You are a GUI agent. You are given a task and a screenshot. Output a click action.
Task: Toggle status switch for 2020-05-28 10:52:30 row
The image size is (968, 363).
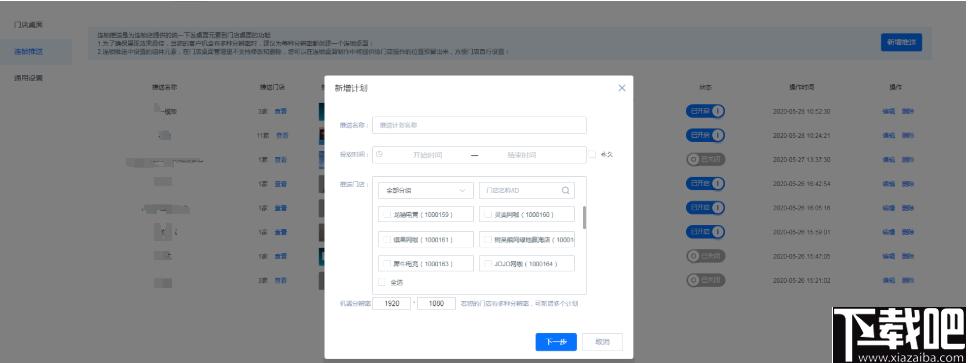click(x=705, y=111)
